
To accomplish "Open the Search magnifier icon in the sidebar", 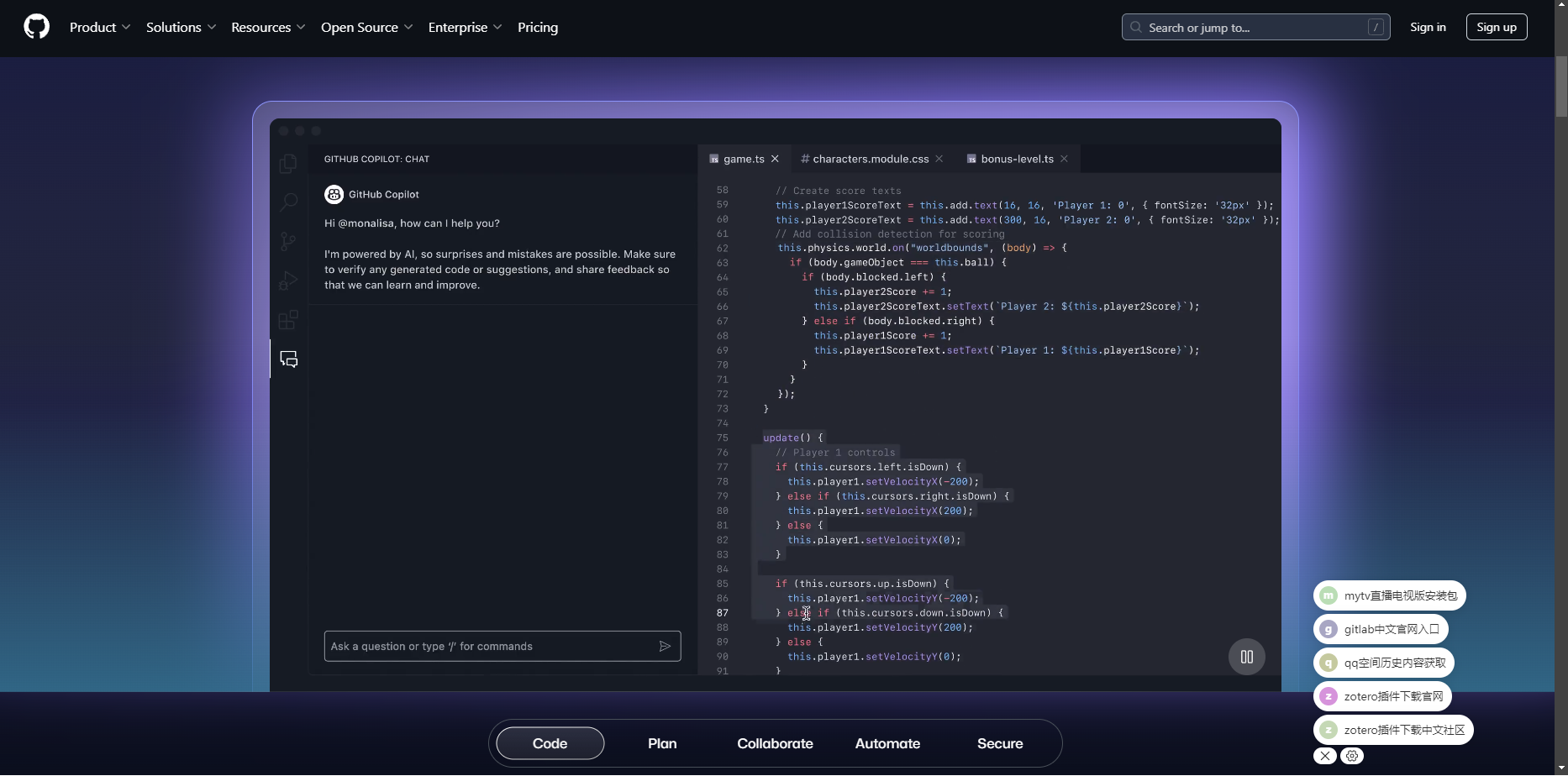I will tap(288, 202).
